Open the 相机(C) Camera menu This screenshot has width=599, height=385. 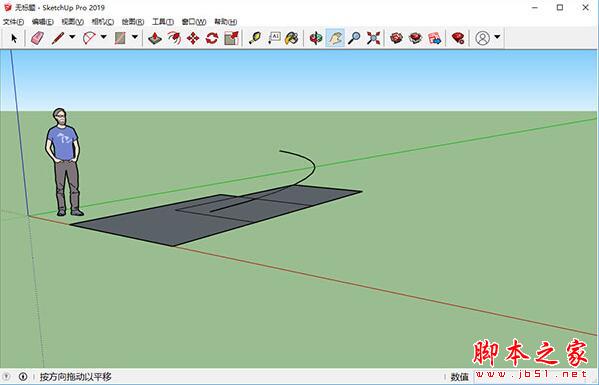click(103, 22)
